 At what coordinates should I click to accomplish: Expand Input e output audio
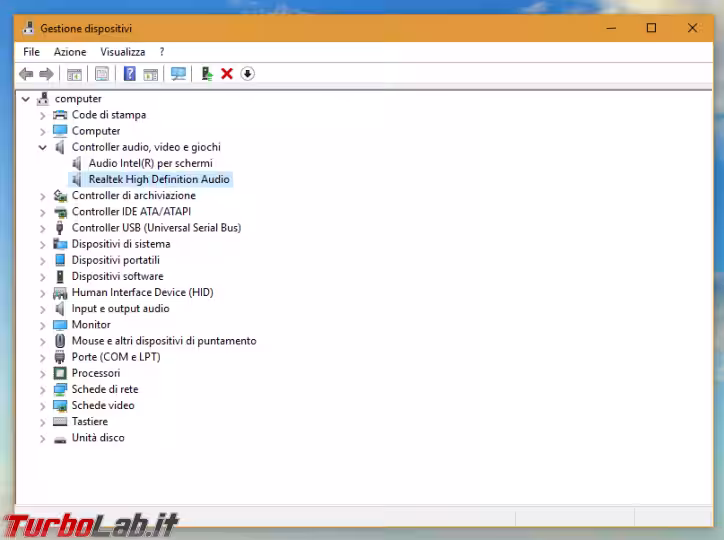pyautogui.click(x=42, y=309)
